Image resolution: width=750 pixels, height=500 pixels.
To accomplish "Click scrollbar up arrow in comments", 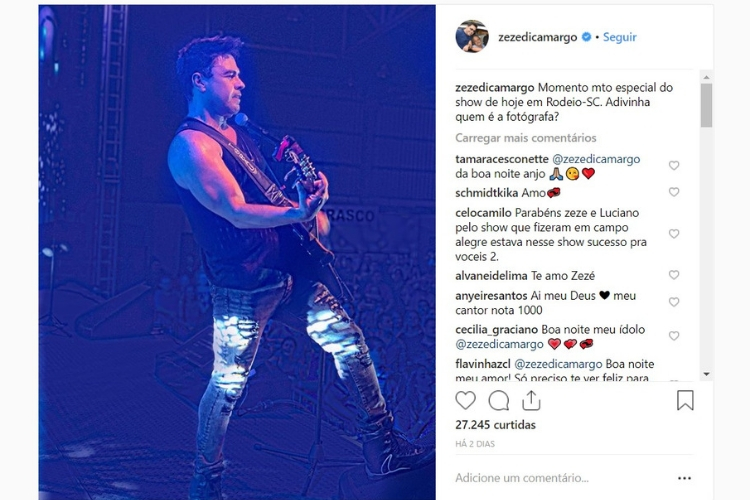I will (x=706, y=77).
